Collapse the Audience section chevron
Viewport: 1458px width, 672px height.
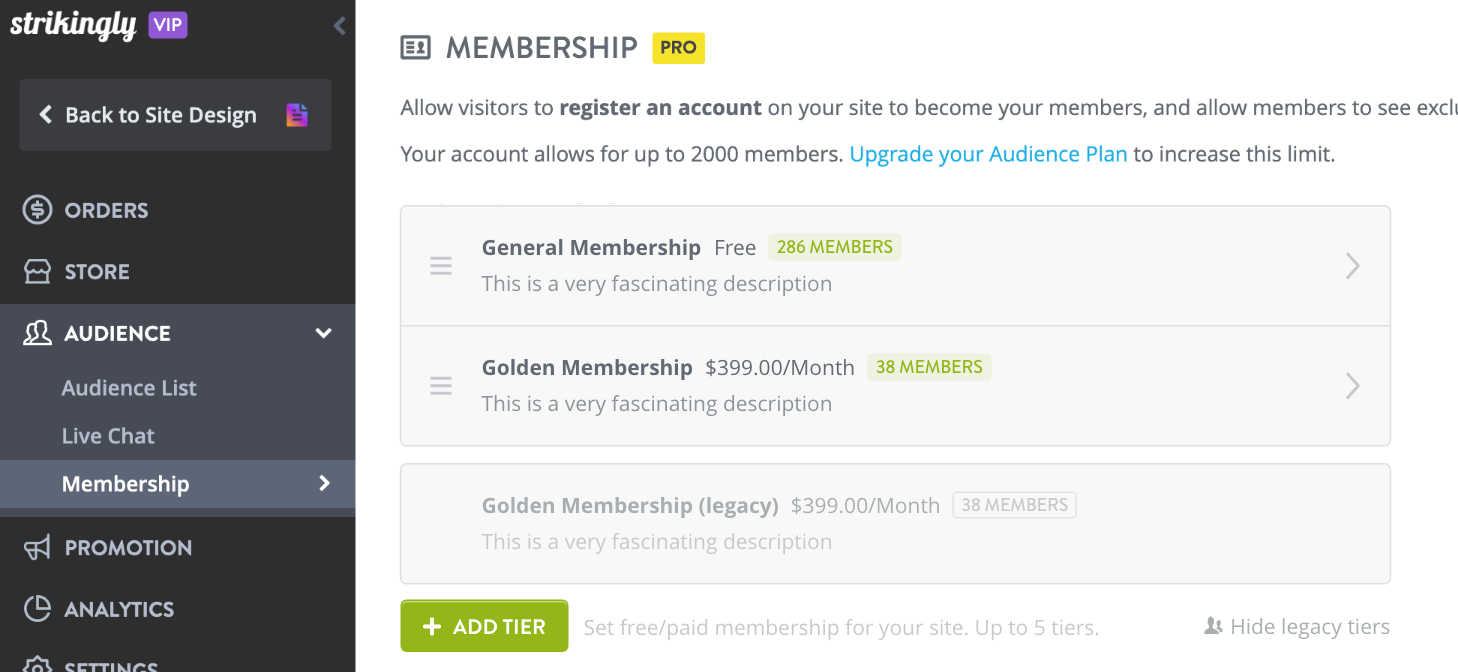(x=324, y=333)
